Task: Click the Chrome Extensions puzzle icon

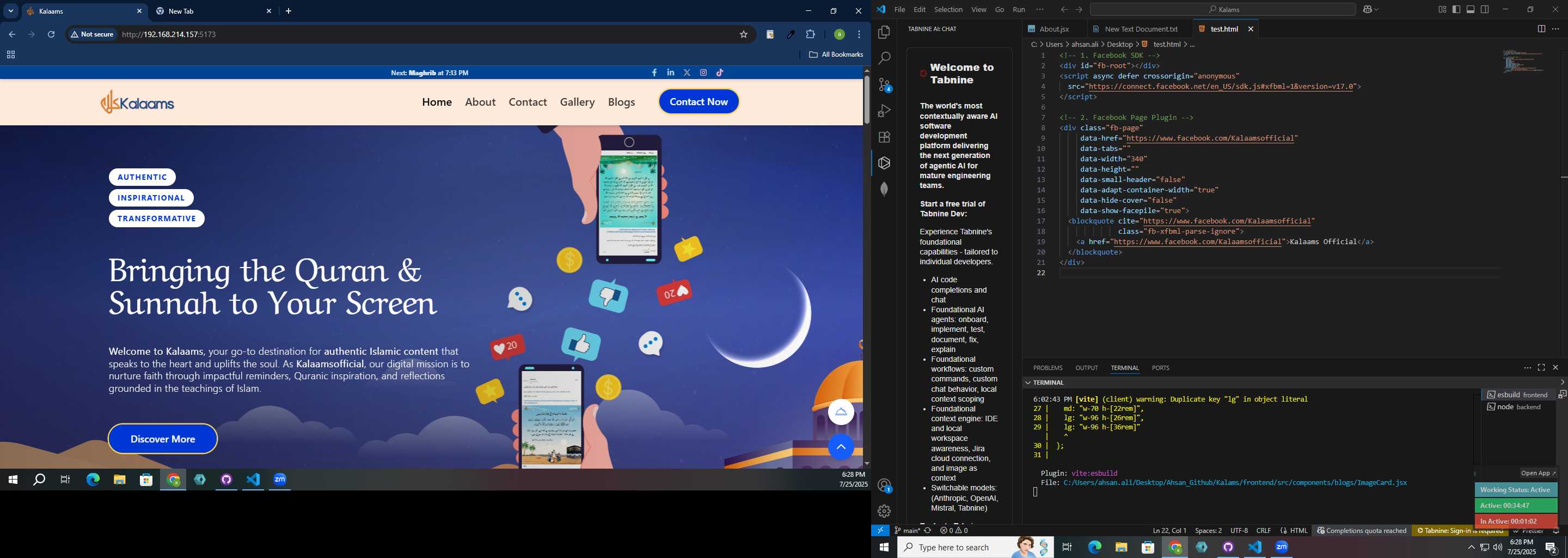Action: tap(811, 35)
